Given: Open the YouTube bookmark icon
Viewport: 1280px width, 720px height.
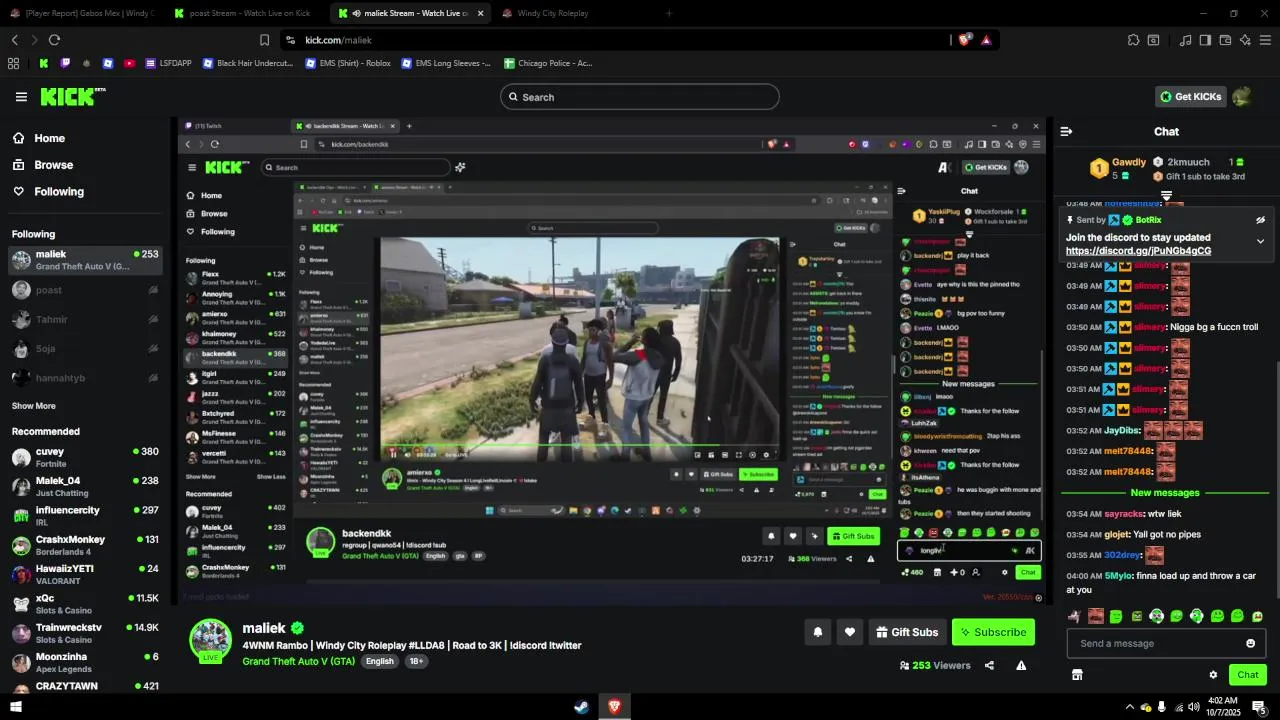Looking at the screenshot, I should coord(129,63).
